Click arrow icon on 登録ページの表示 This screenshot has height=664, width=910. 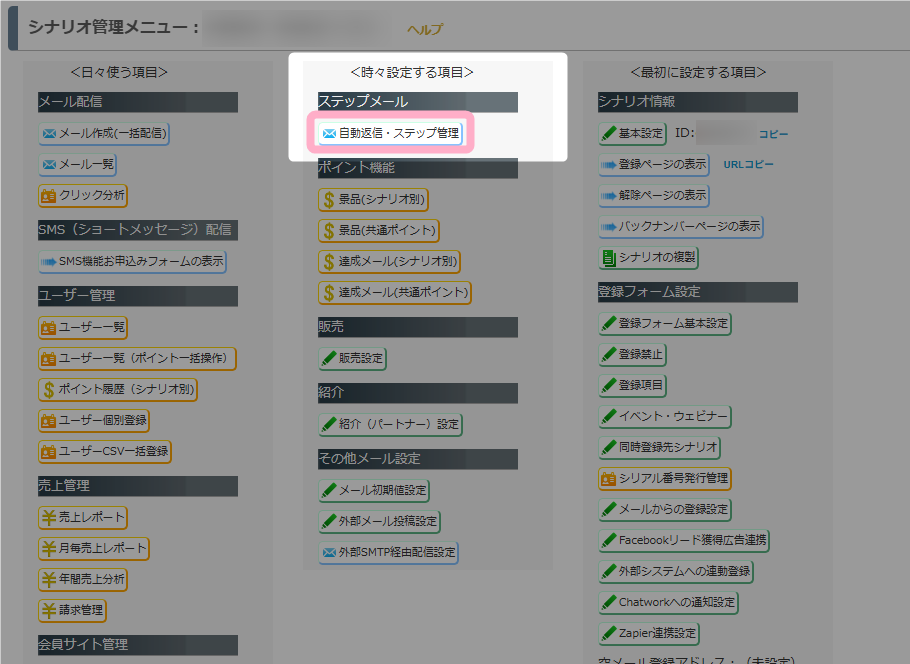tap(608, 164)
